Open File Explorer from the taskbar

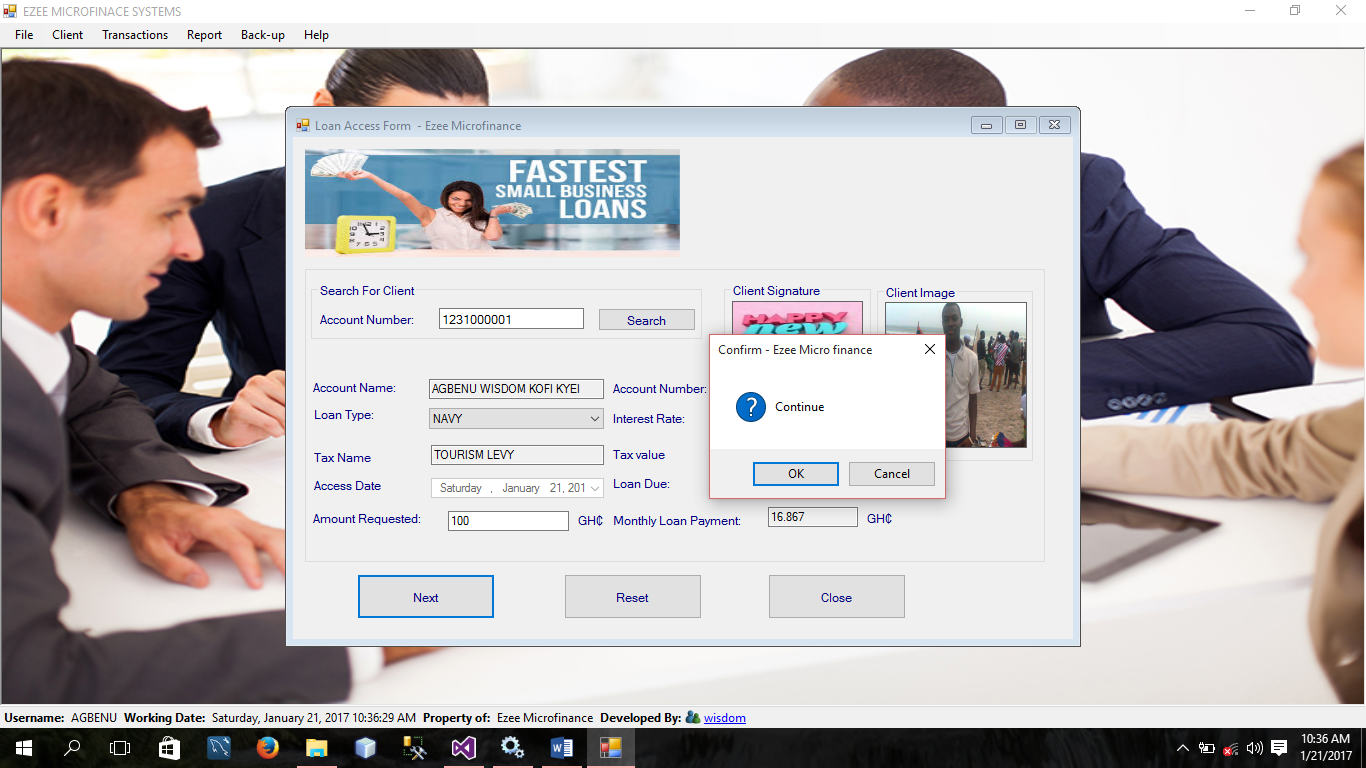[x=316, y=748]
